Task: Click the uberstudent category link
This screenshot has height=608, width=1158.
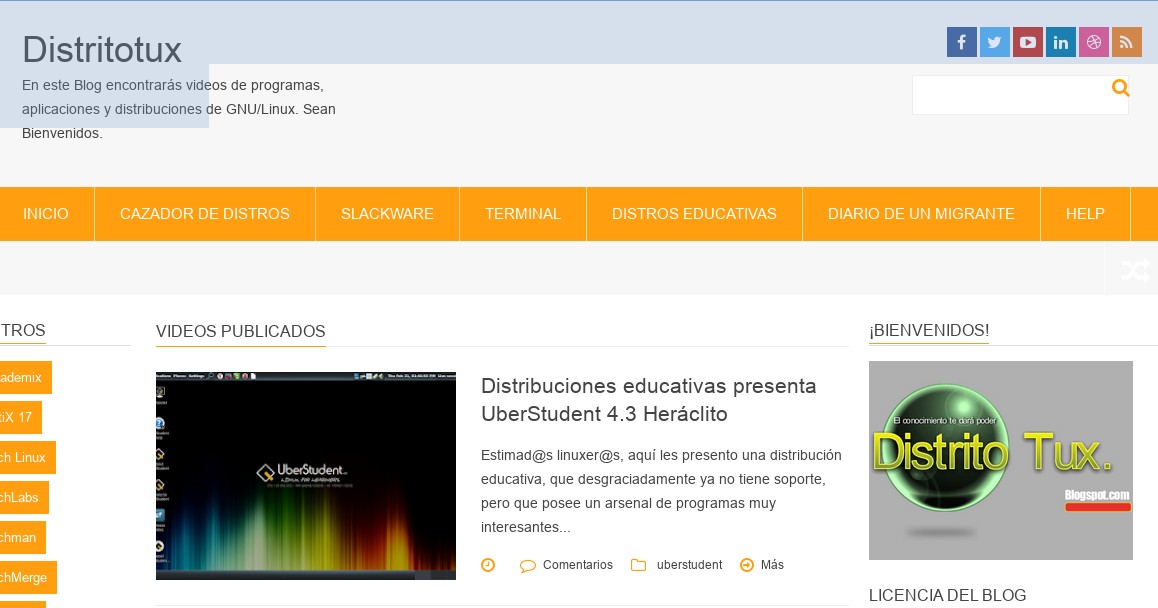Action: (689, 564)
